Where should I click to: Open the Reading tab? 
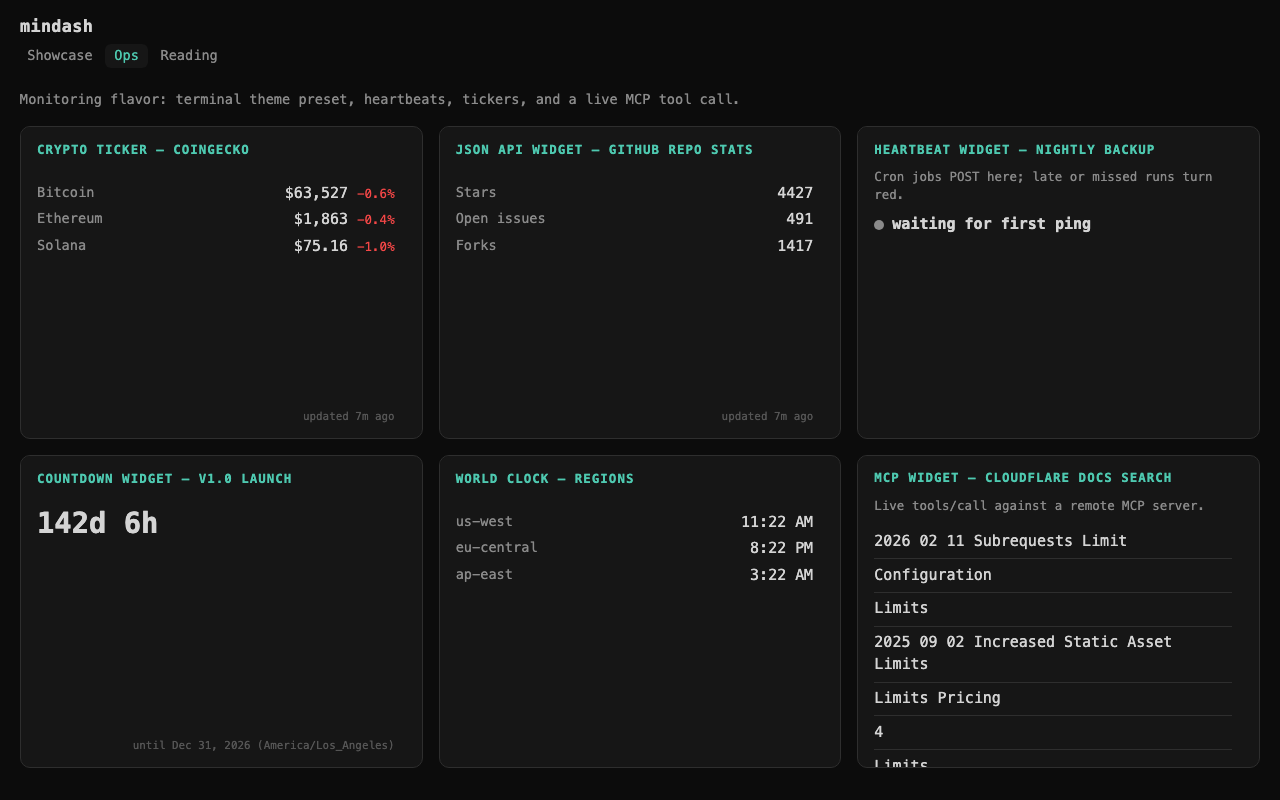189,56
